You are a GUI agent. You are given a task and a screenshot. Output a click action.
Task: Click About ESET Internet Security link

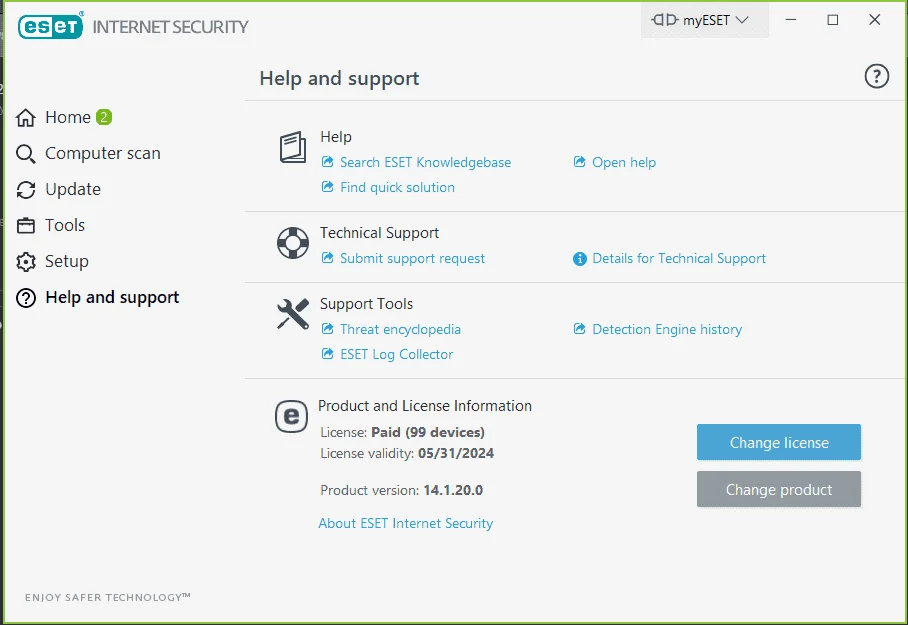[x=405, y=523]
